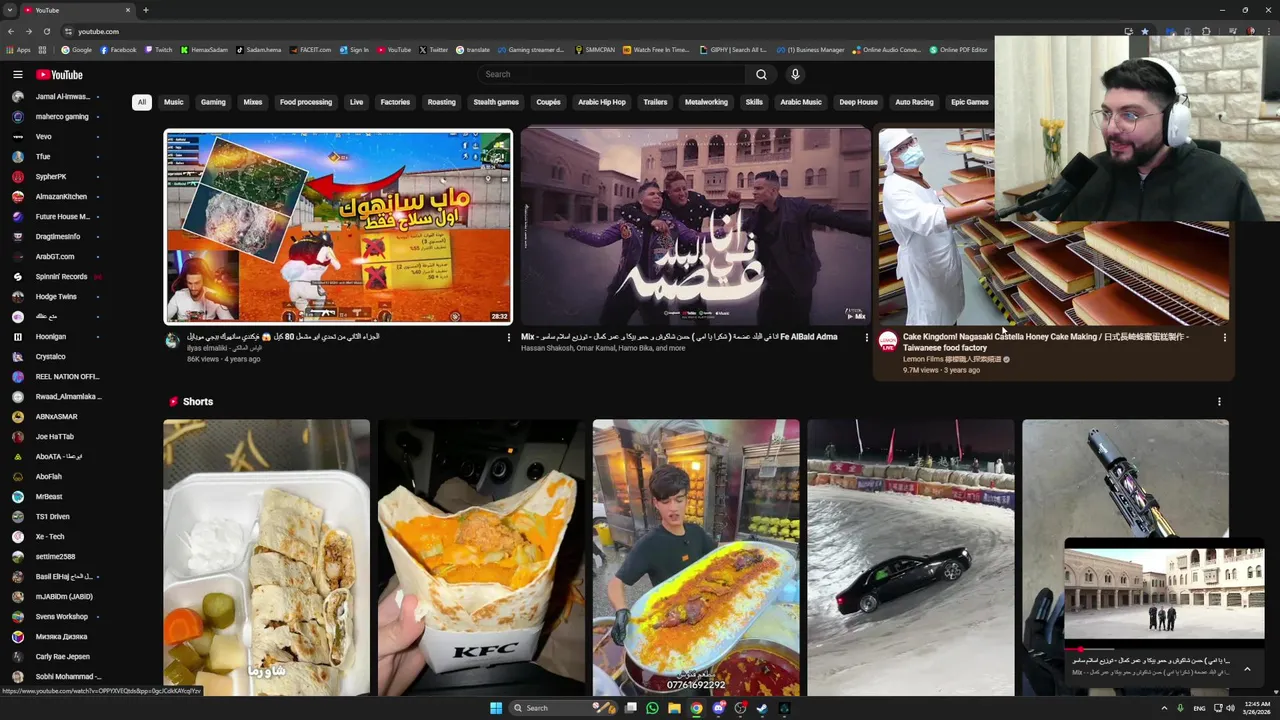Open tab search dropdown in Chrome
The width and height of the screenshot is (1280, 720).
point(10,10)
